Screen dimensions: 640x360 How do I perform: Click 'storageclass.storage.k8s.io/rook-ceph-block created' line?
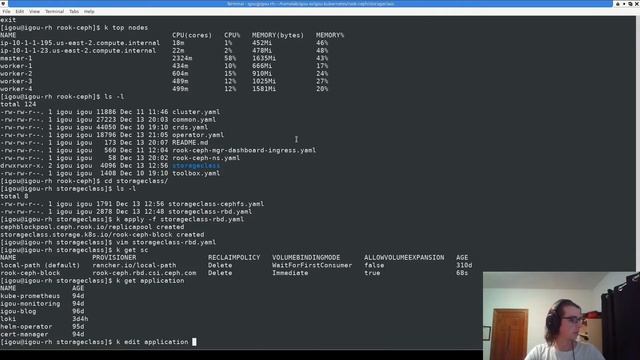102,235
